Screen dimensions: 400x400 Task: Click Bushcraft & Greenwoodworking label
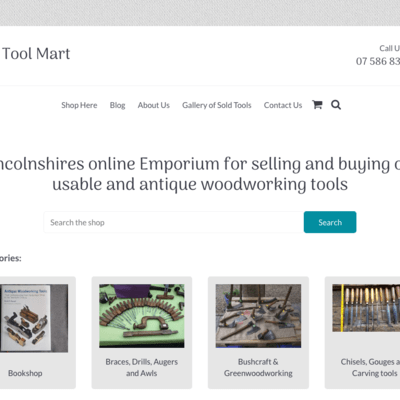(258, 367)
